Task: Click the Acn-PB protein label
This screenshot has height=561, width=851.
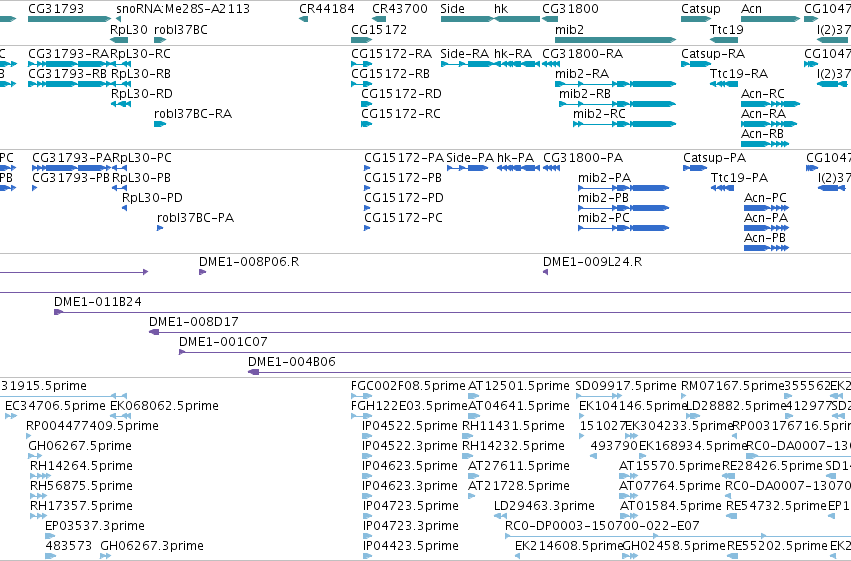Action: pos(765,238)
